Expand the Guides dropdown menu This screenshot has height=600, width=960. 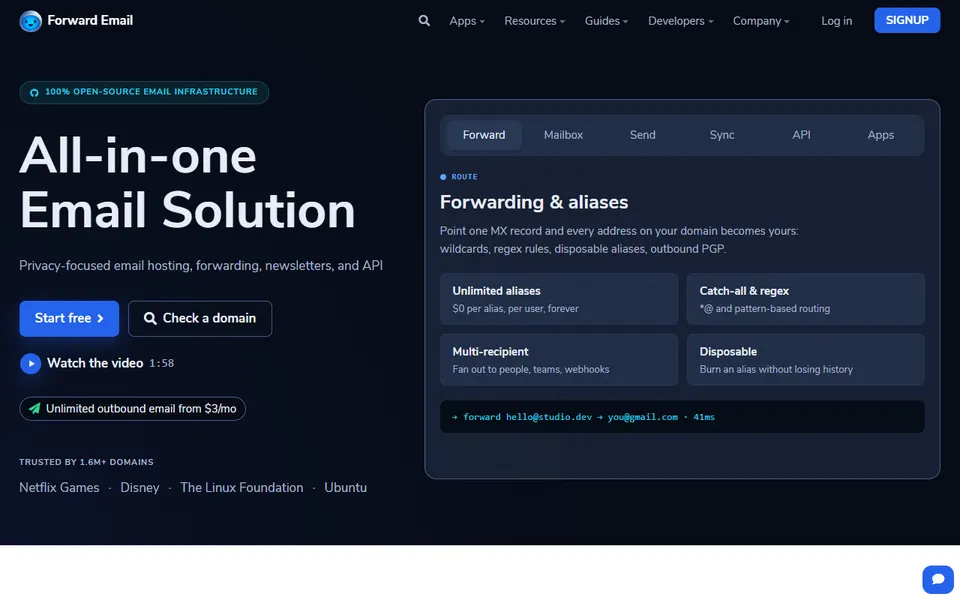tap(606, 21)
